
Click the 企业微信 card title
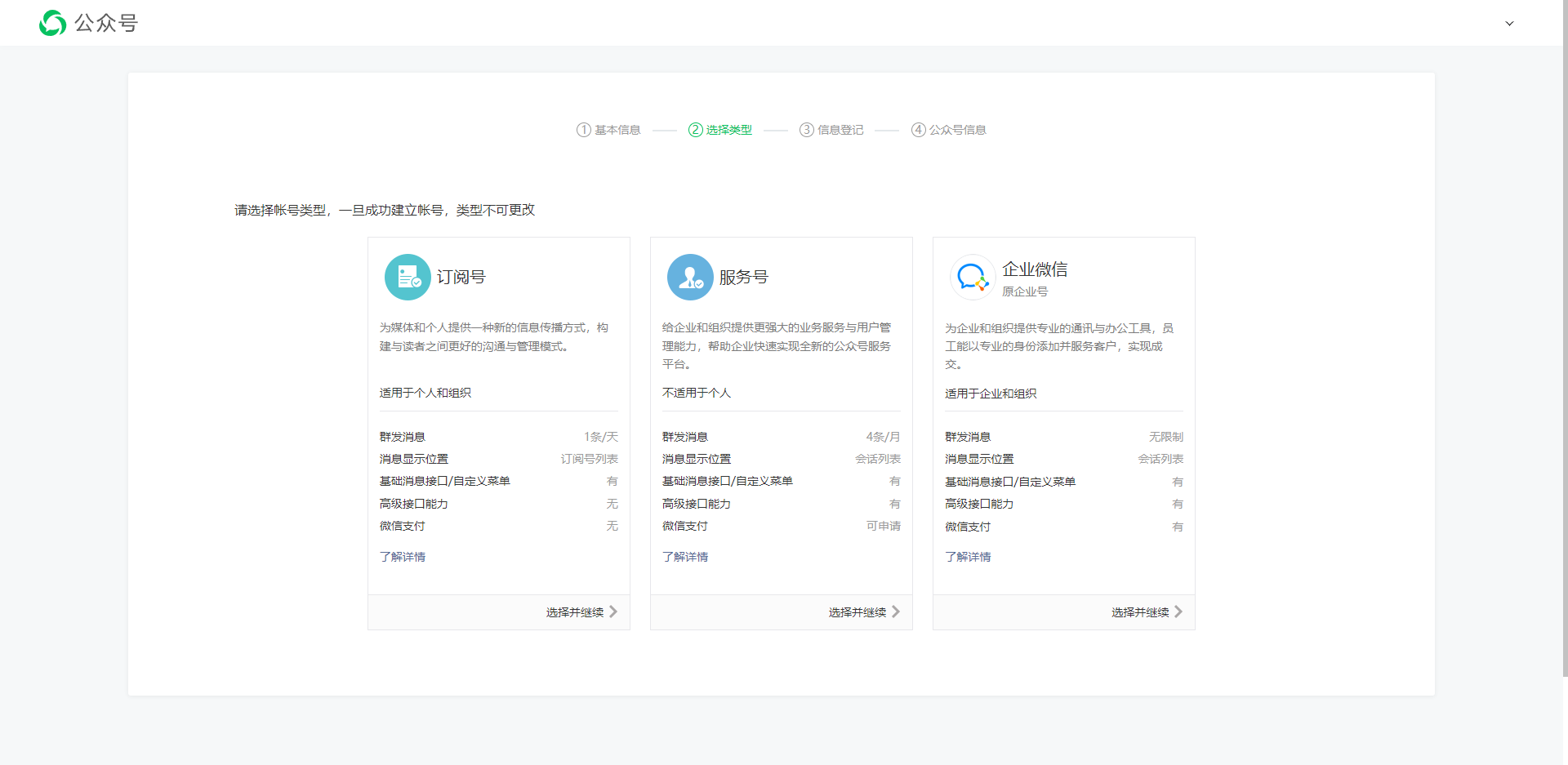[x=1035, y=269]
